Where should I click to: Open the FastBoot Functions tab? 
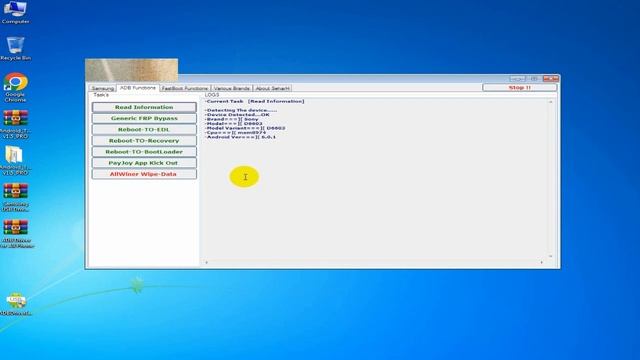click(184, 88)
